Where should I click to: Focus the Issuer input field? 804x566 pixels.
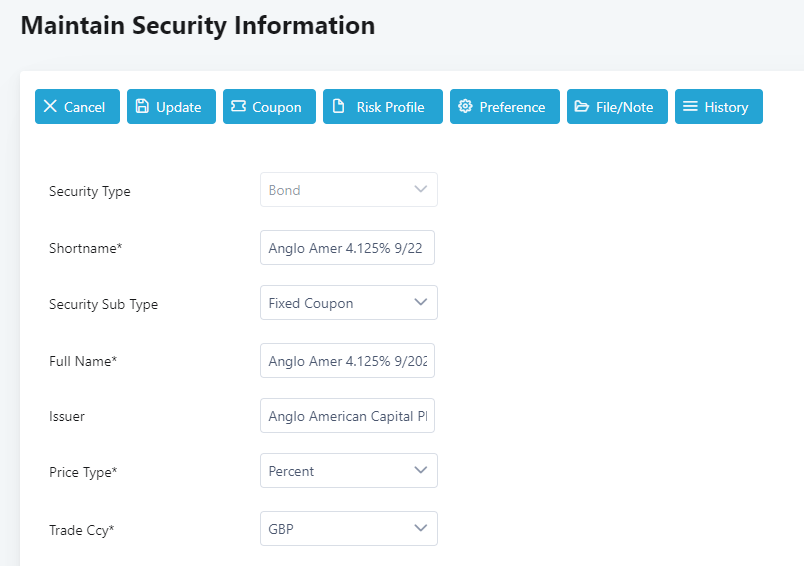coord(347,416)
